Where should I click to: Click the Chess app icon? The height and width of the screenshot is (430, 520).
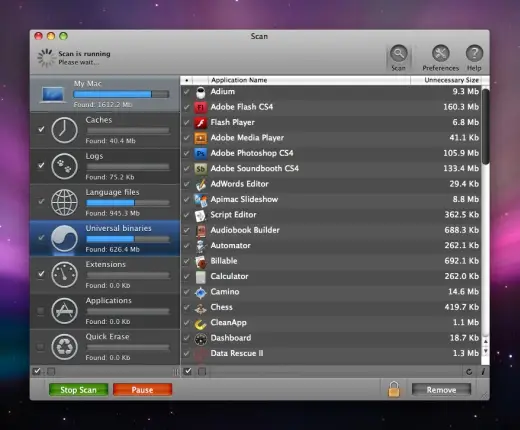(200, 308)
